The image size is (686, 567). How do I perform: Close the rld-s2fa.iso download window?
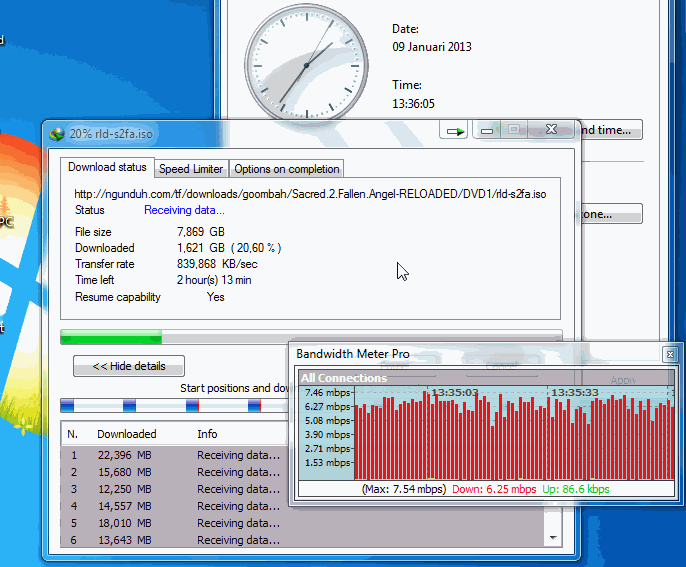tap(551, 130)
